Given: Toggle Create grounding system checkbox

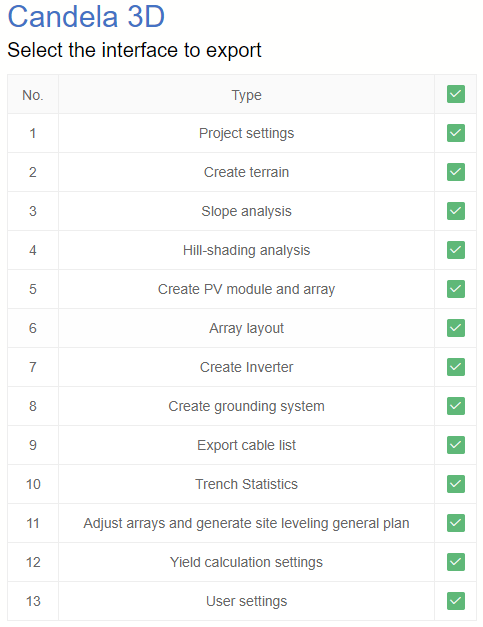Looking at the screenshot, I should pyautogui.click(x=455, y=406).
